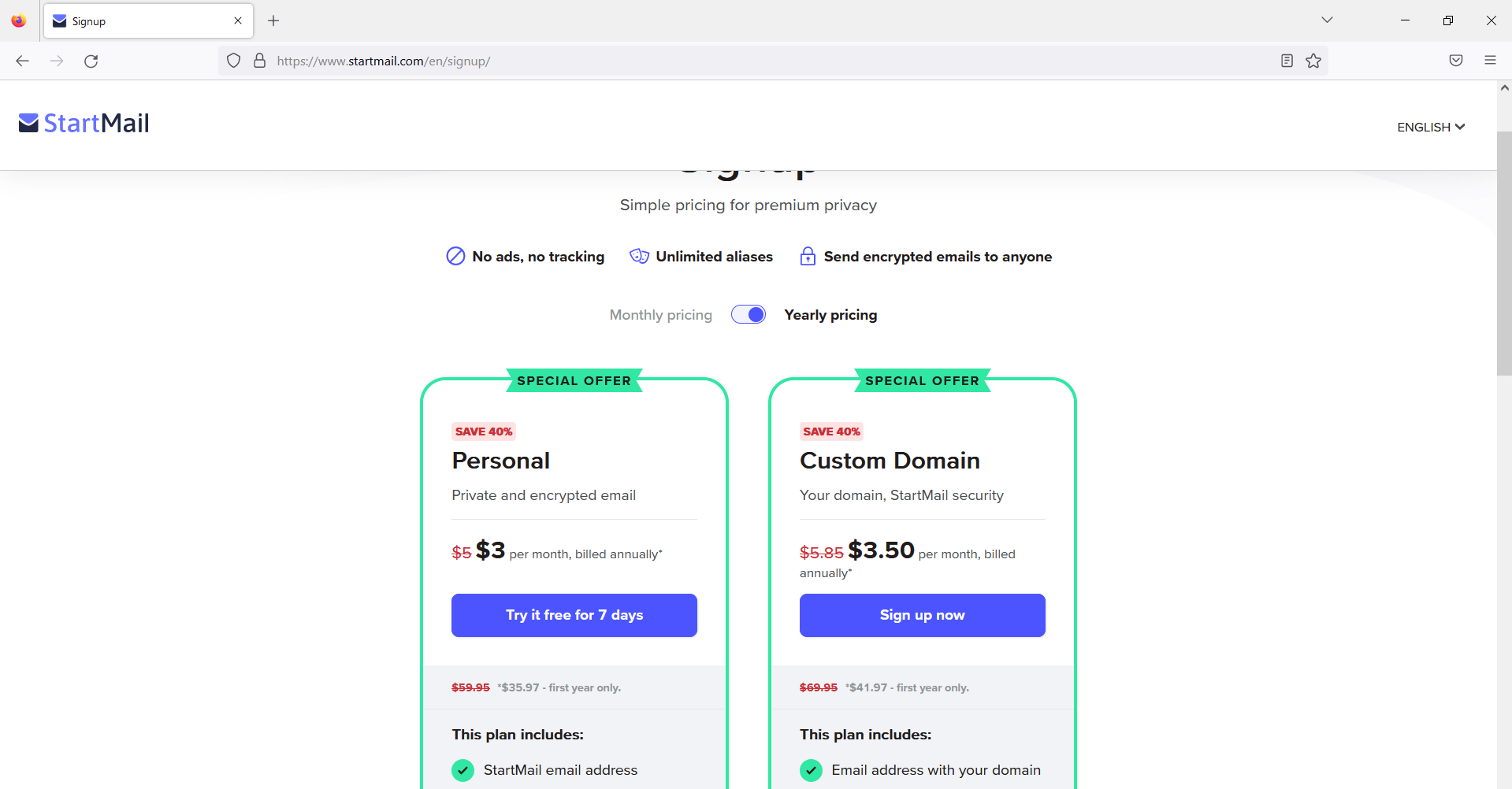The width and height of the screenshot is (1512, 789).
Task: Open a new browser tab
Action: pos(273,20)
